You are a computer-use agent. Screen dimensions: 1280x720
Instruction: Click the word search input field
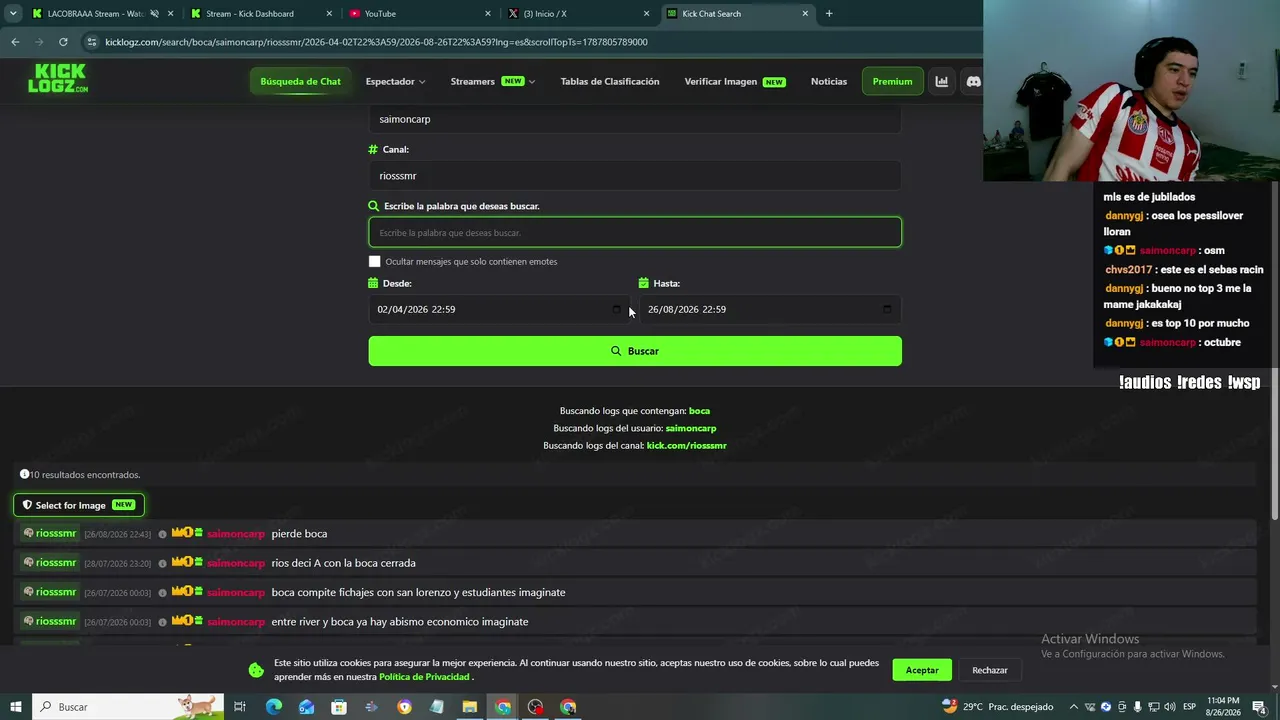click(635, 232)
